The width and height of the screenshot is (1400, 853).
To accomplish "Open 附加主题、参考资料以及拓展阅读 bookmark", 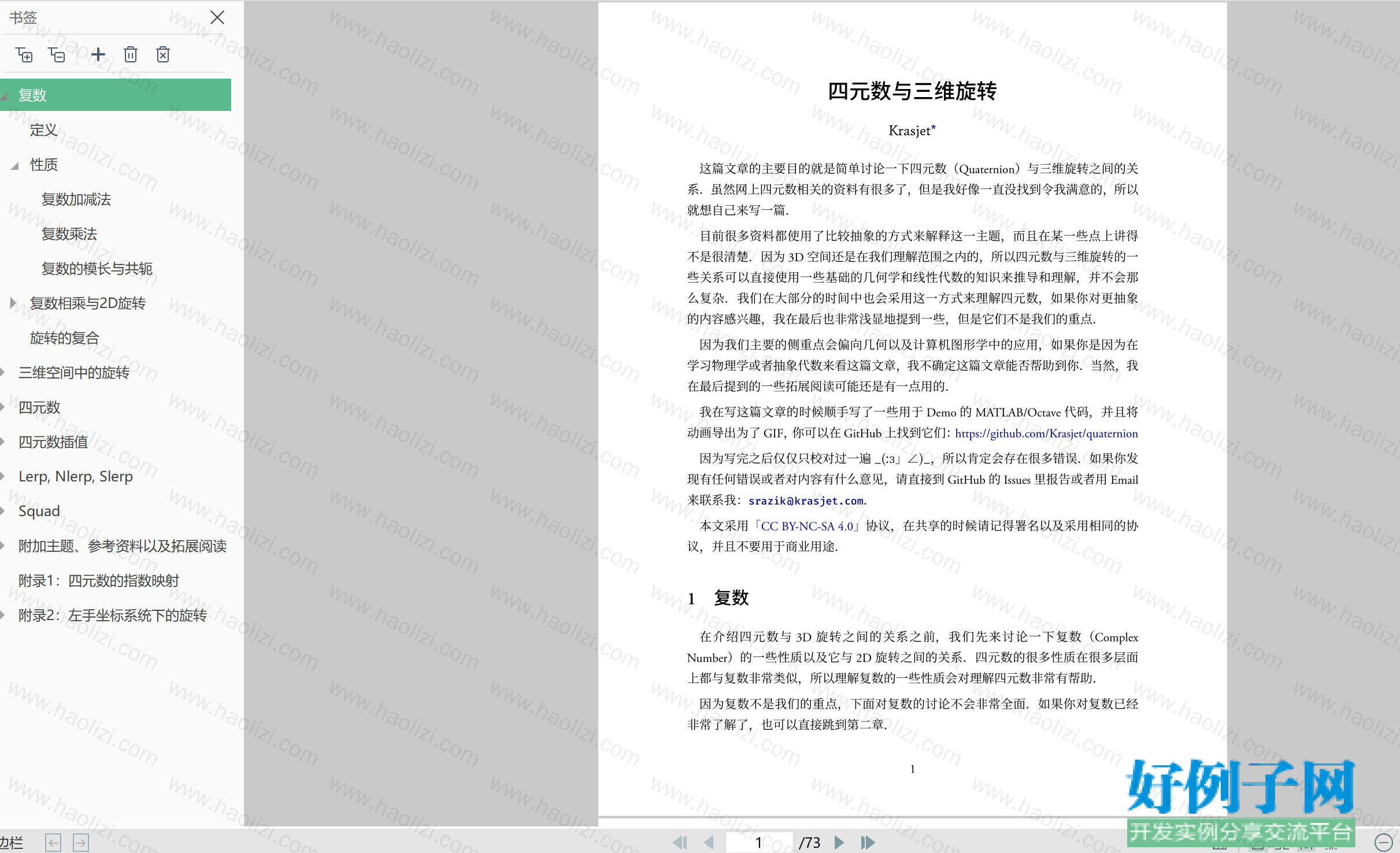I will pyautogui.click(x=123, y=546).
